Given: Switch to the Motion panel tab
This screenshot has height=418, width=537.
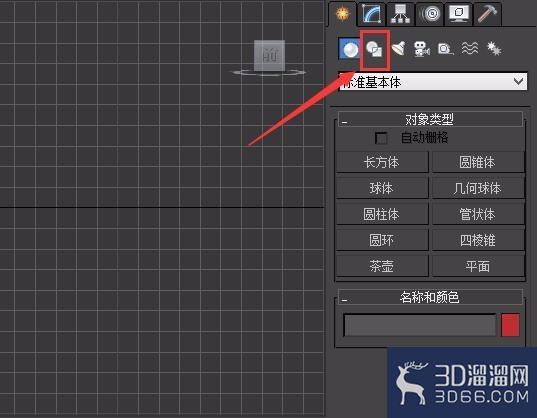Looking at the screenshot, I should (430, 14).
